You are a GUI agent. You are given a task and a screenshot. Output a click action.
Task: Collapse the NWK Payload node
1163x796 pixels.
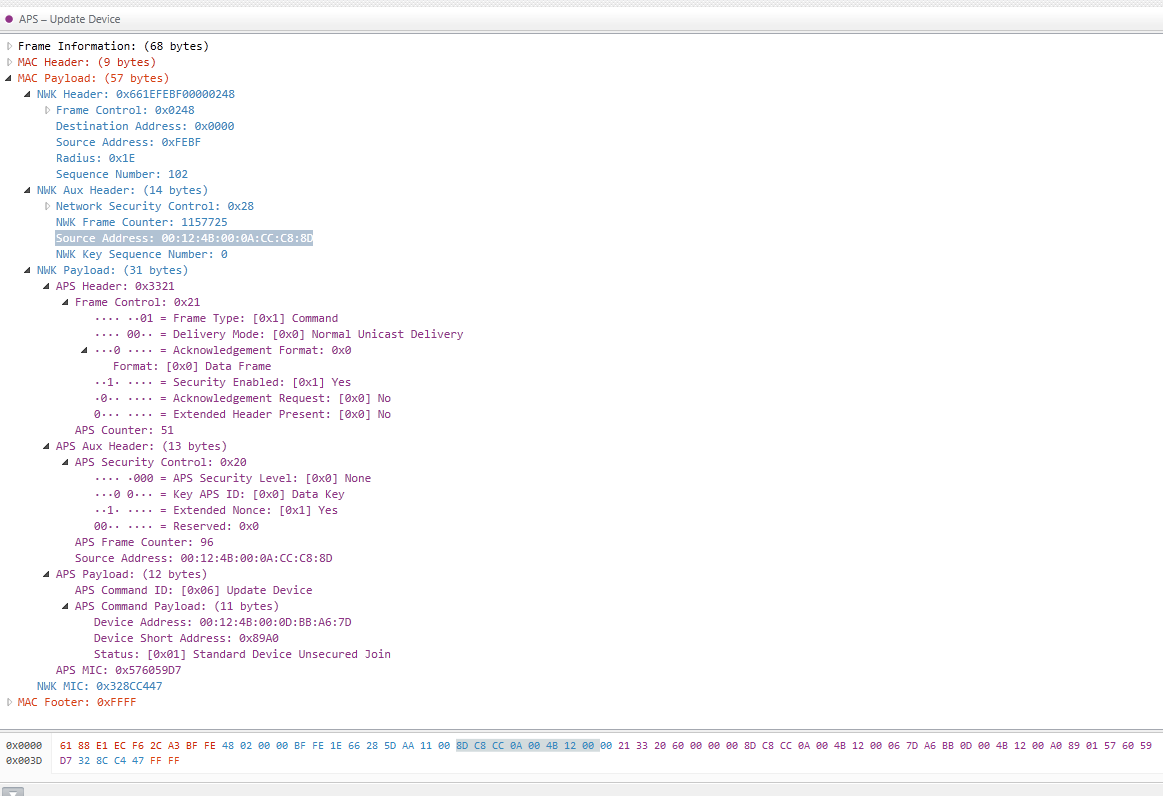pyautogui.click(x=27, y=270)
